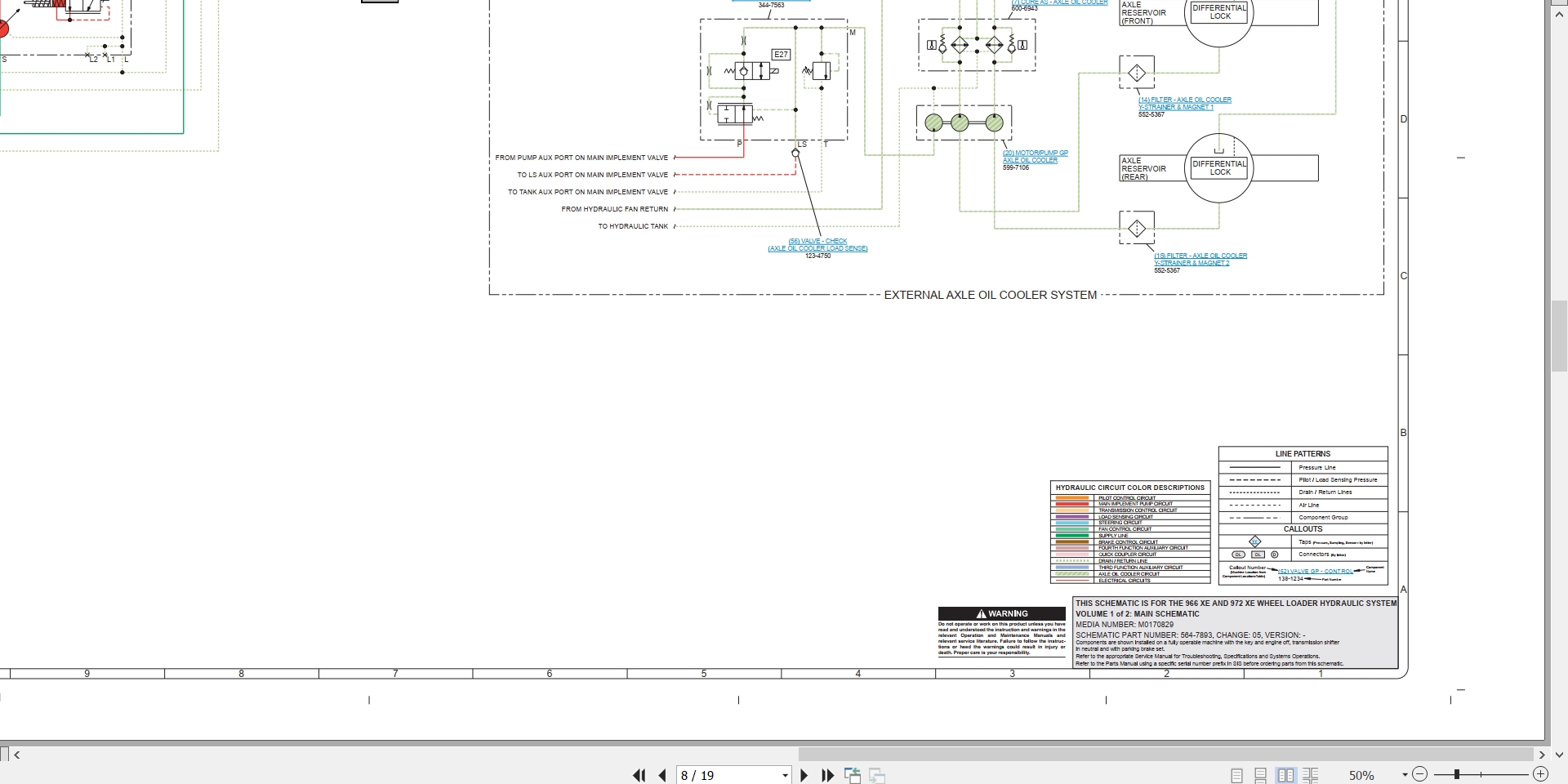Screen dimensions: 1568x784
Task: Click the FROM PUMP AUX PORT ON MAIN IMPLEMENT VALVE label
Action: (581, 158)
